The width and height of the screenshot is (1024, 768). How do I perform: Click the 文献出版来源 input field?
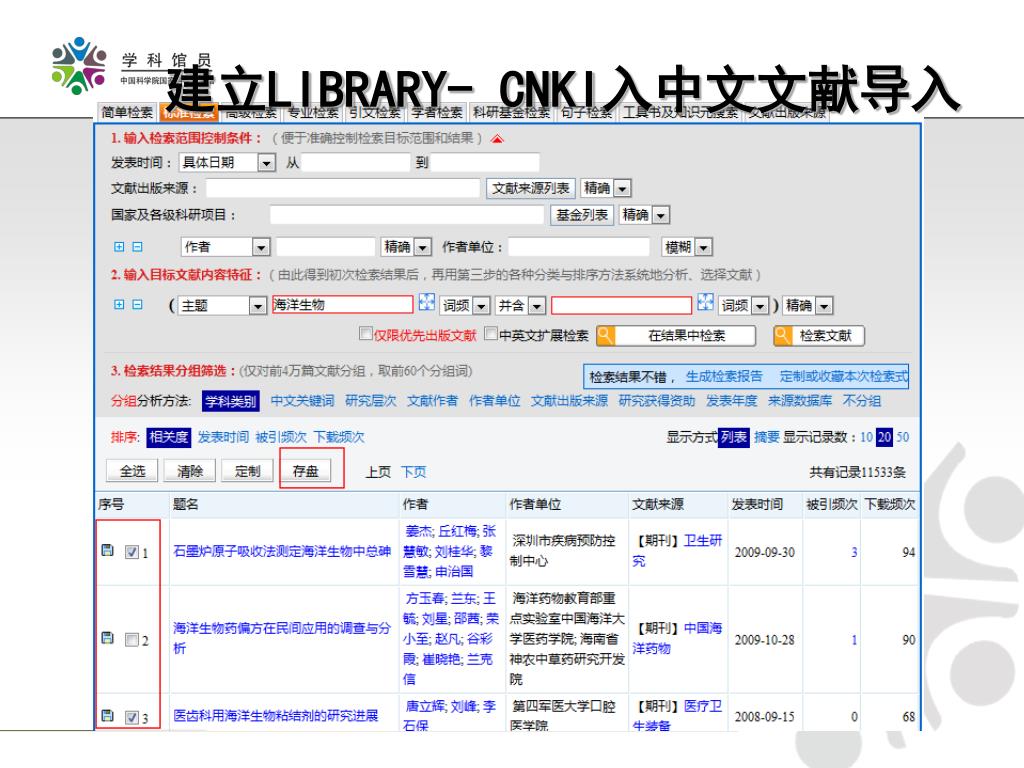(x=343, y=188)
